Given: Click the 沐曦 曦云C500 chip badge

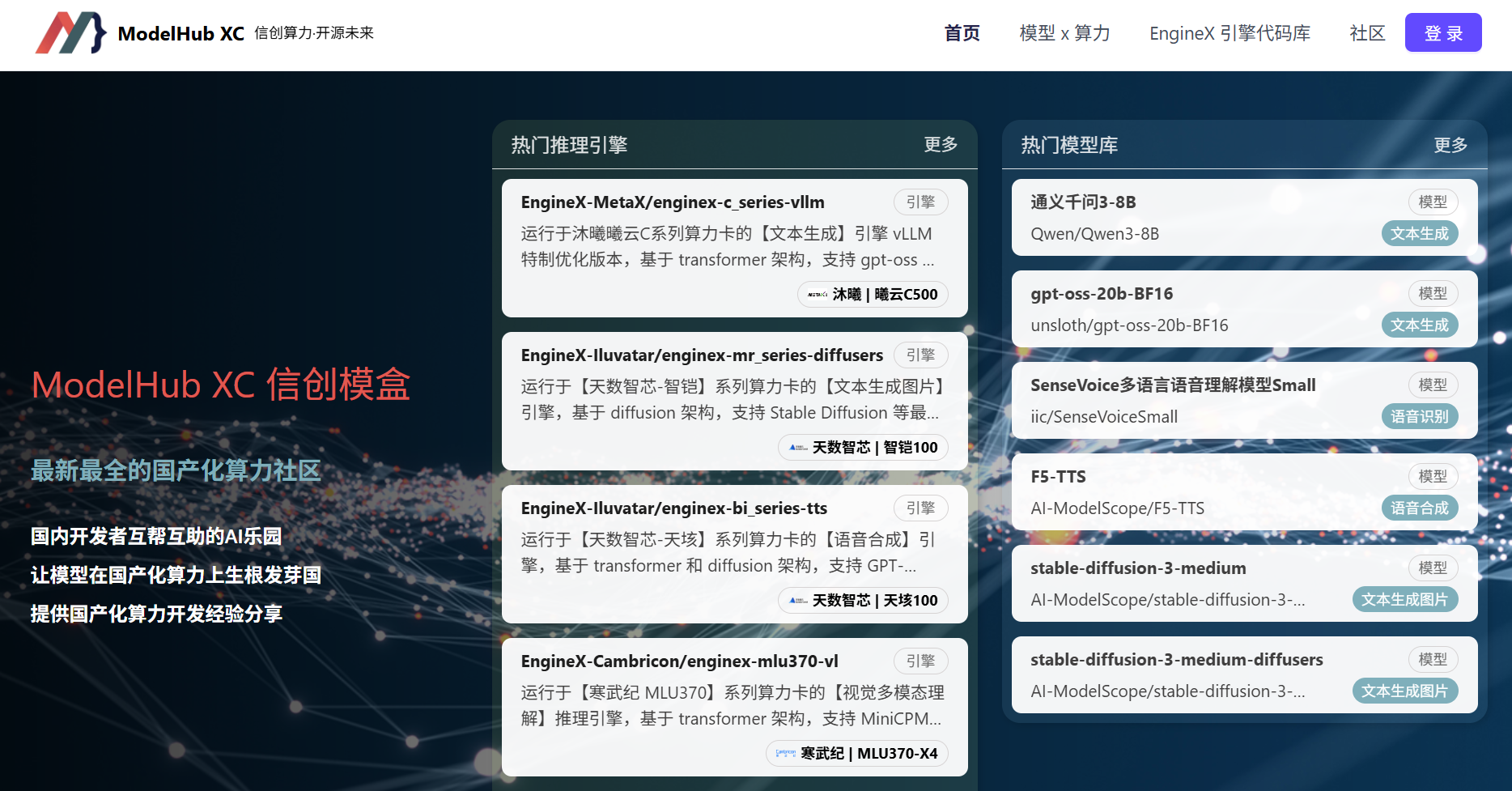Looking at the screenshot, I should 873,295.
